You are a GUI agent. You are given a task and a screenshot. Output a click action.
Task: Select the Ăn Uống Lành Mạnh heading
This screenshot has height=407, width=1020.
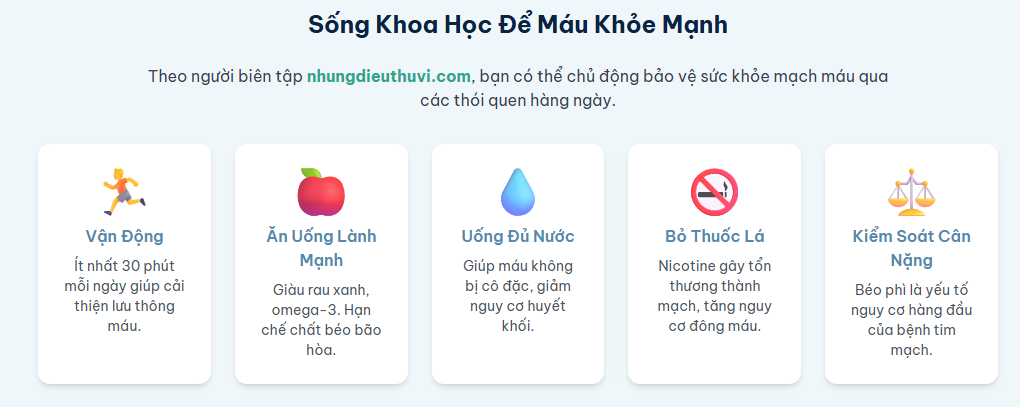pyautogui.click(x=321, y=248)
